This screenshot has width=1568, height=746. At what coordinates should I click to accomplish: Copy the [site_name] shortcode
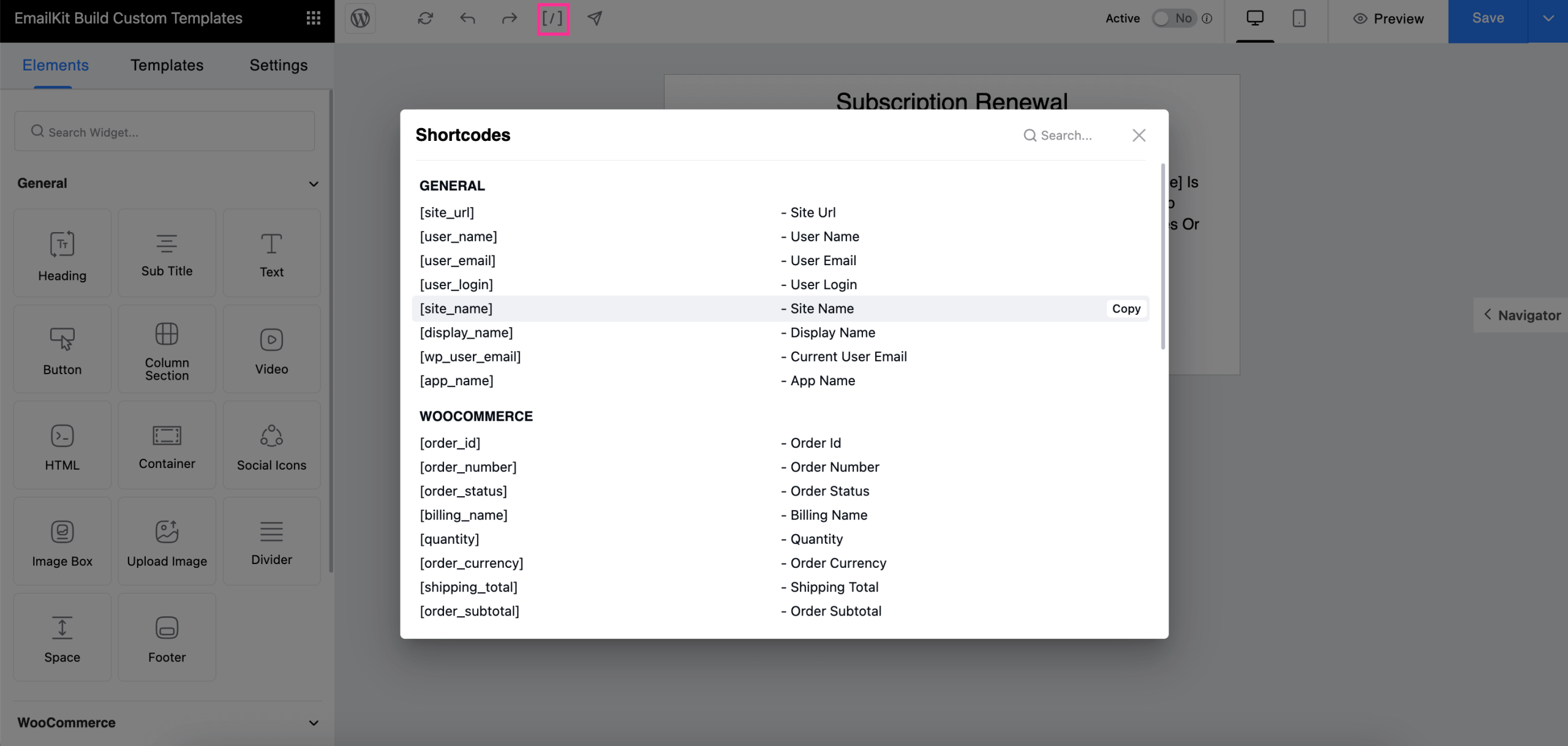1126,309
